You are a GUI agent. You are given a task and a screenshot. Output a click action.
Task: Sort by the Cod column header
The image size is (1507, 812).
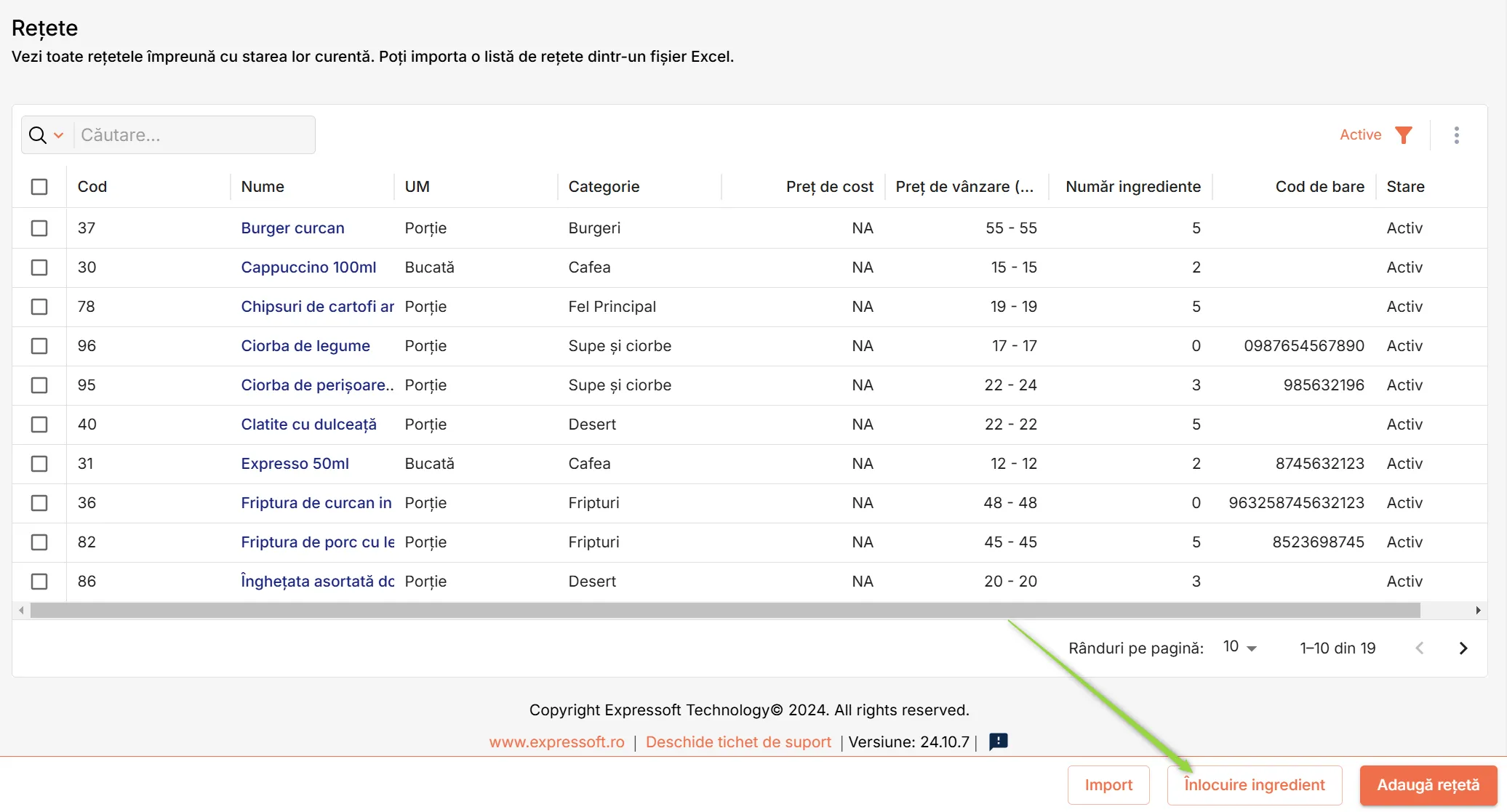(92, 187)
